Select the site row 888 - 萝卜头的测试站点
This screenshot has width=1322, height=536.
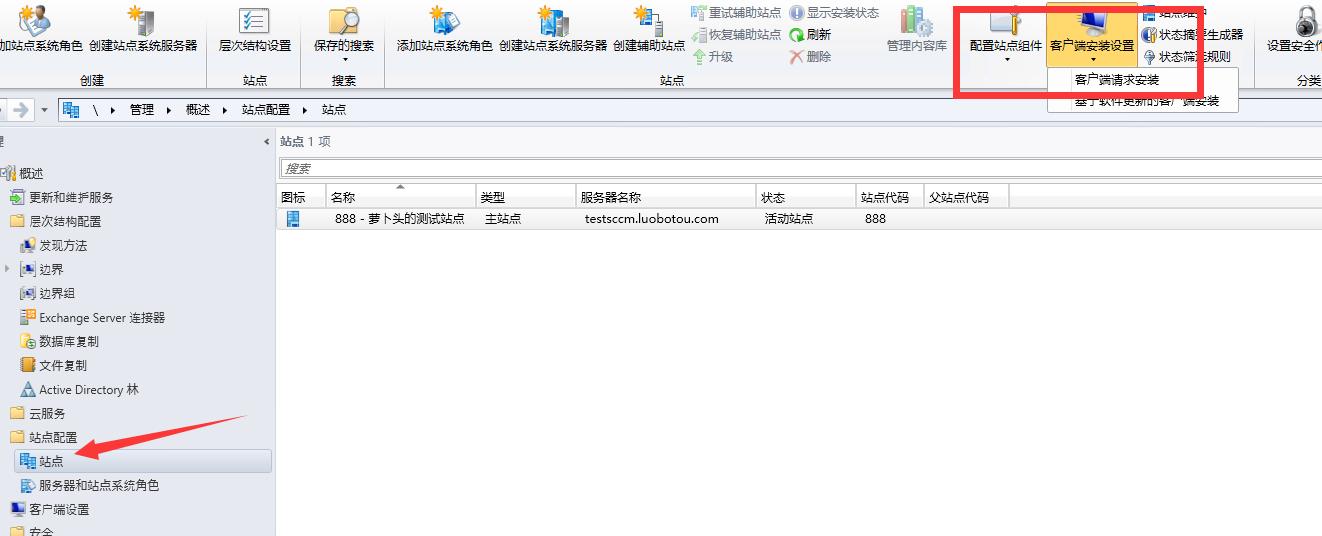click(x=799, y=219)
